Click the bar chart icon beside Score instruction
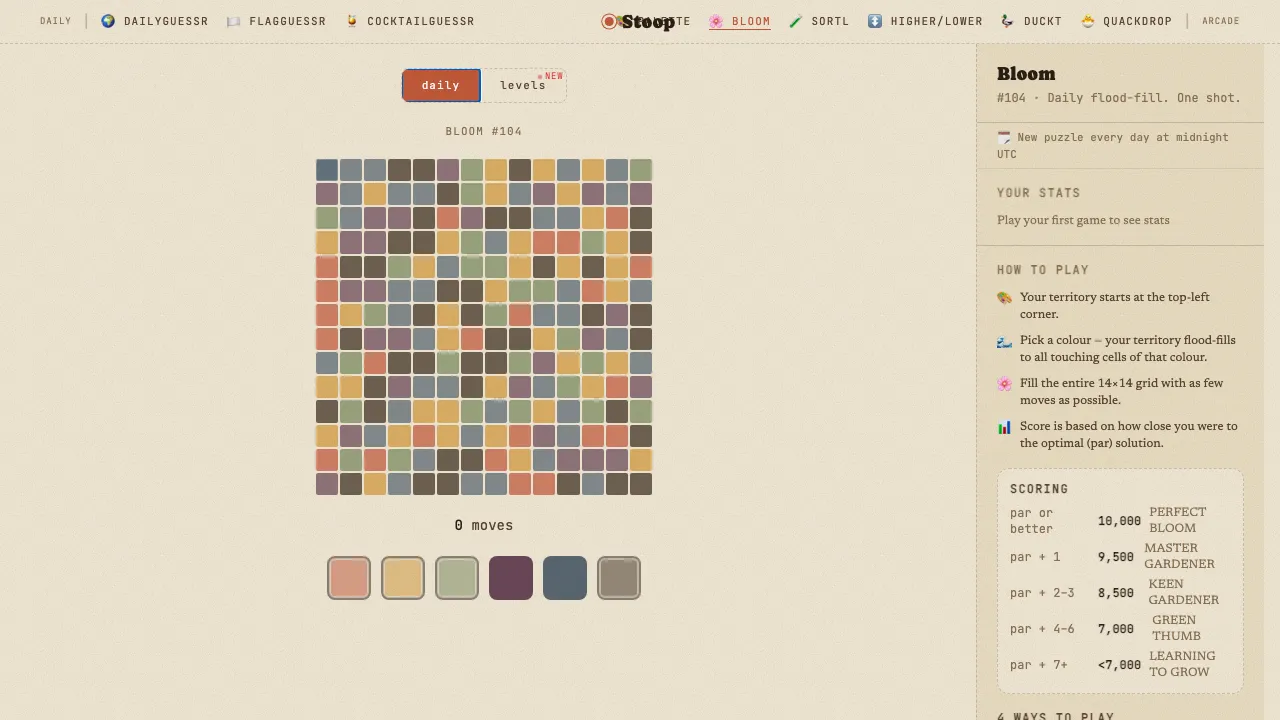The width and height of the screenshot is (1280, 720). coord(1004,427)
